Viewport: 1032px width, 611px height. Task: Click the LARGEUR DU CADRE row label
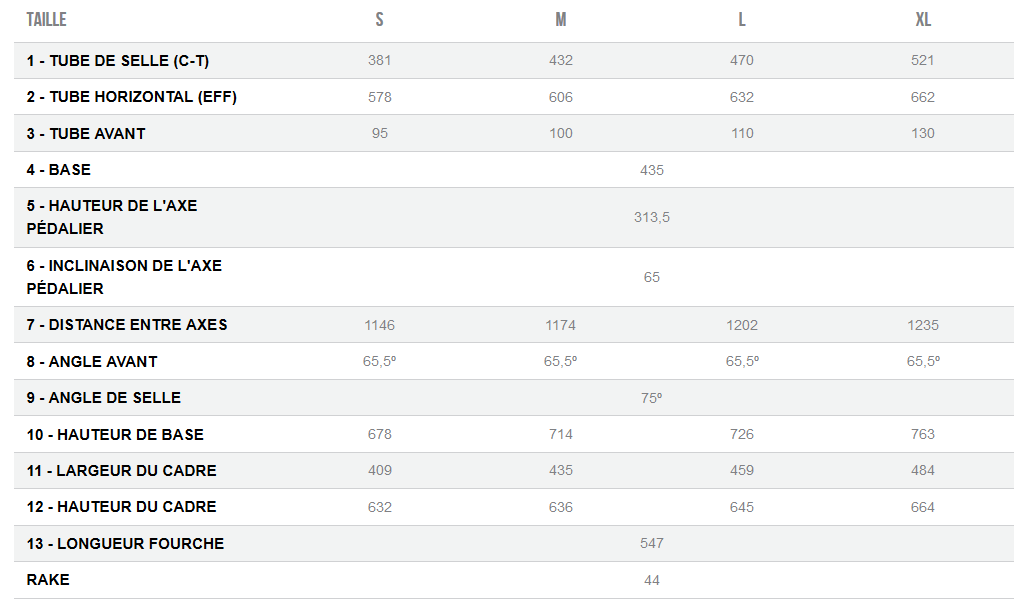(x=122, y=470)
